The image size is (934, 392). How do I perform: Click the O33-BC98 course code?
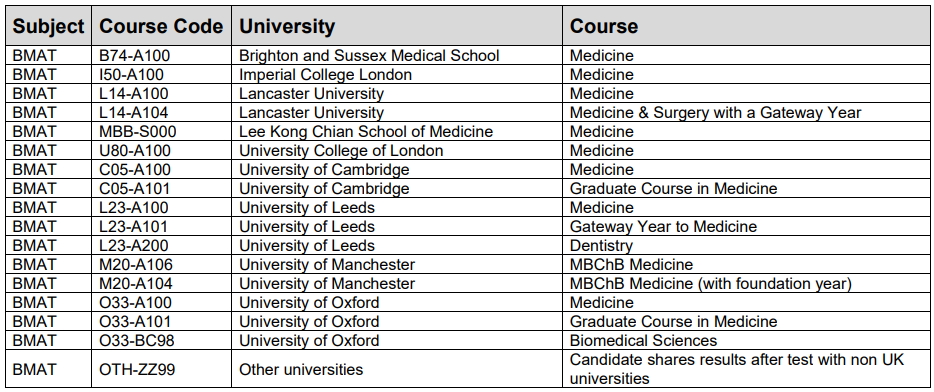pyautogui.click(x=137, y=340)
